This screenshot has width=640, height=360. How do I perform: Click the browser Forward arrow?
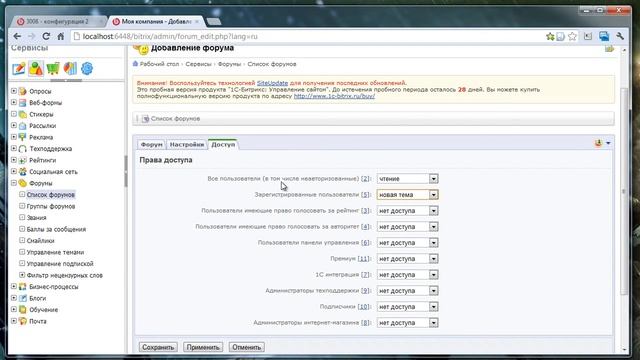pyautogui.click(x=31, y=36)
